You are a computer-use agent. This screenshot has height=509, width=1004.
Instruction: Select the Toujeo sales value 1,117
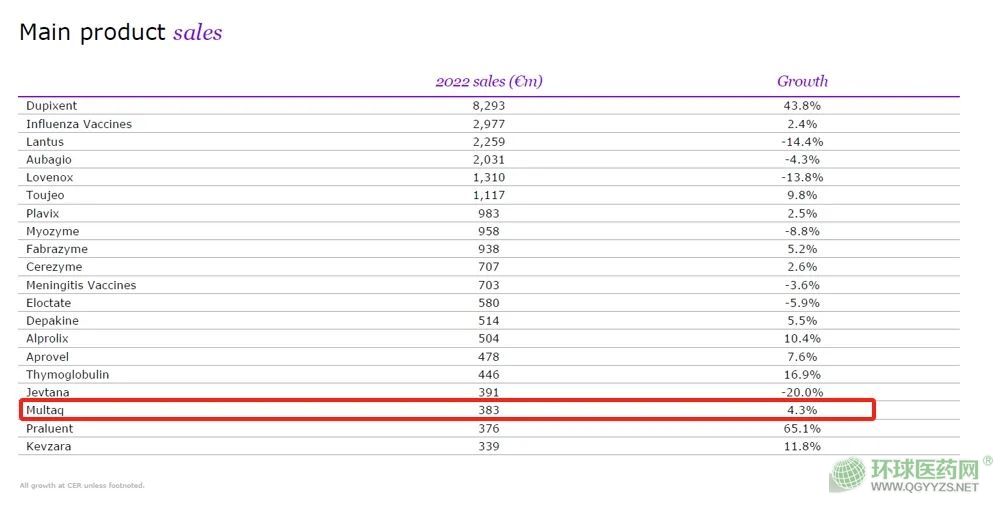click(x=489, y=196)
